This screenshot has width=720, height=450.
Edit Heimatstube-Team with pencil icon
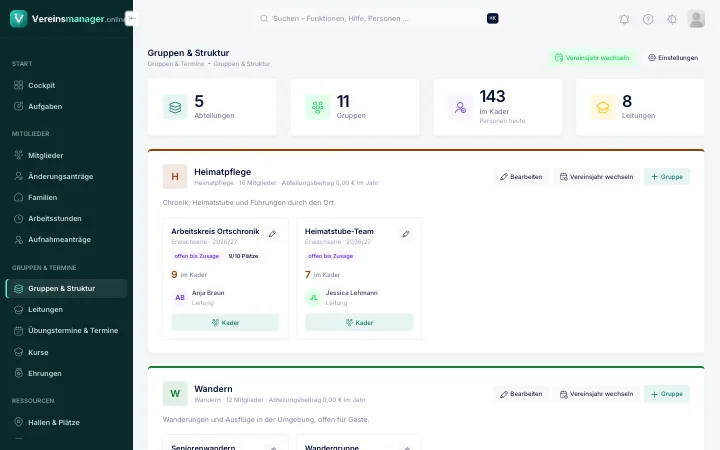(x=406, y=234)
